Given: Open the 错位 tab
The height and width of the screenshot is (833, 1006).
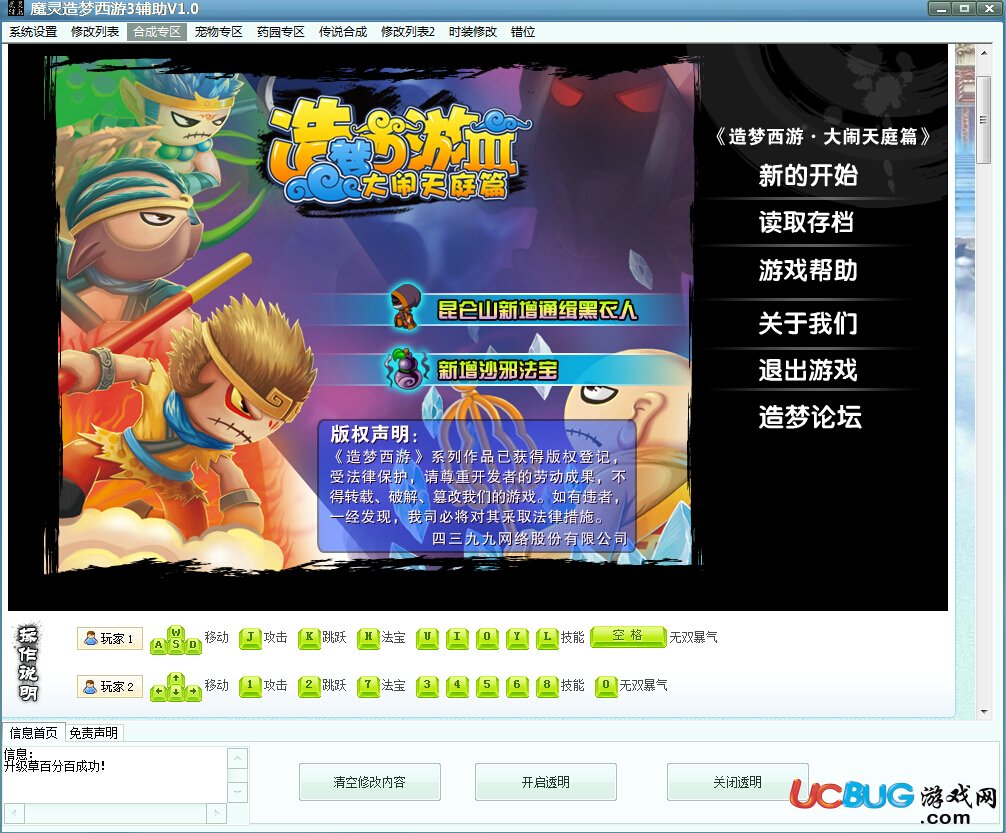Looking at the screenshot, I should pyautogui.click(x=523, y=31).
